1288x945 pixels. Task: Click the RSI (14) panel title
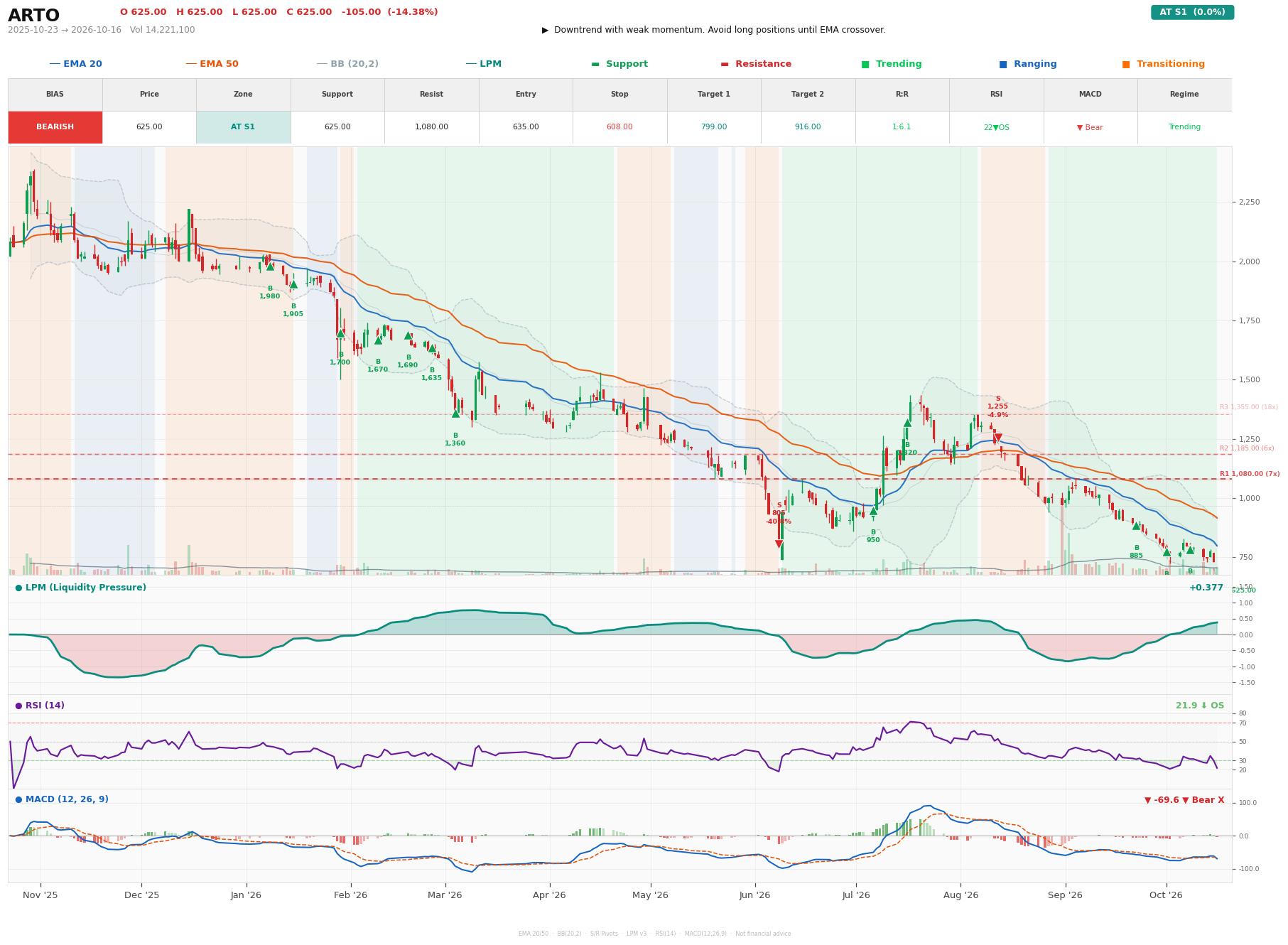tap(40, 706)
